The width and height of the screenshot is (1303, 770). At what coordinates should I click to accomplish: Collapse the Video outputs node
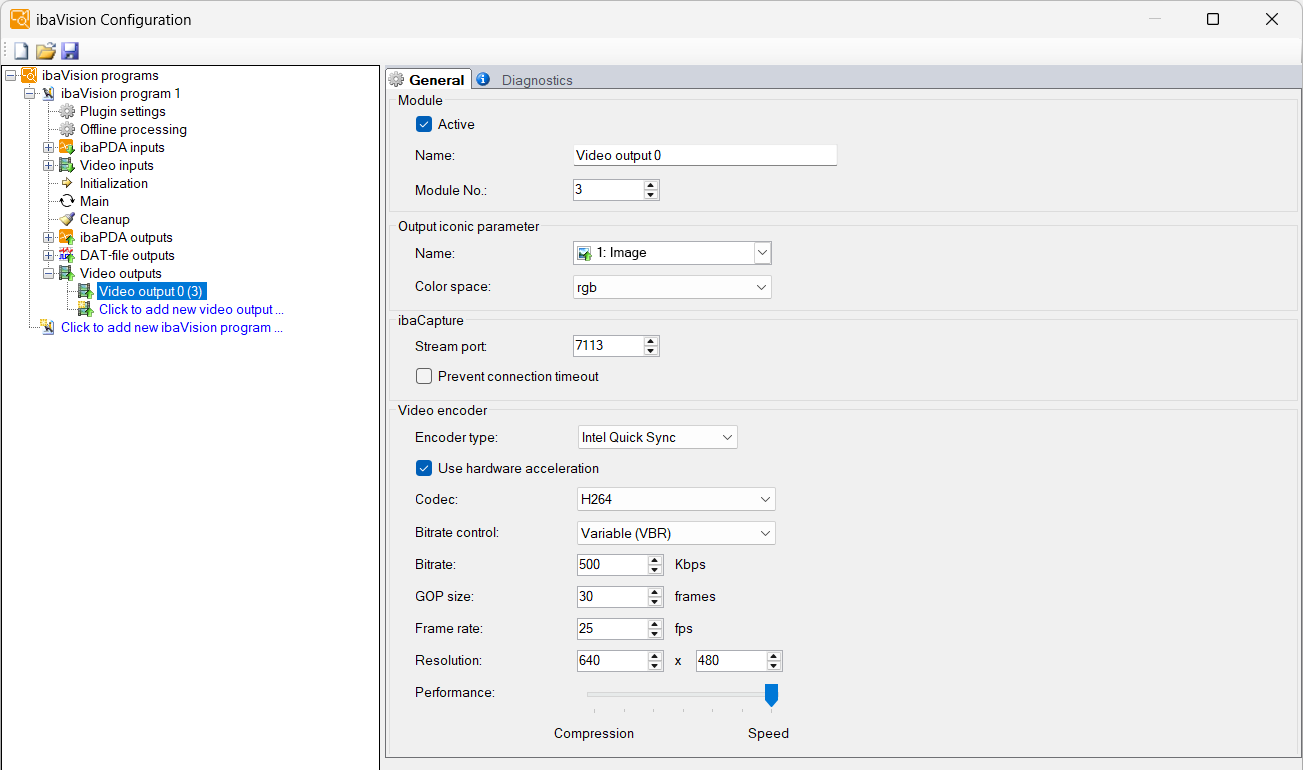pyautogui.click(x=48, y=273)
